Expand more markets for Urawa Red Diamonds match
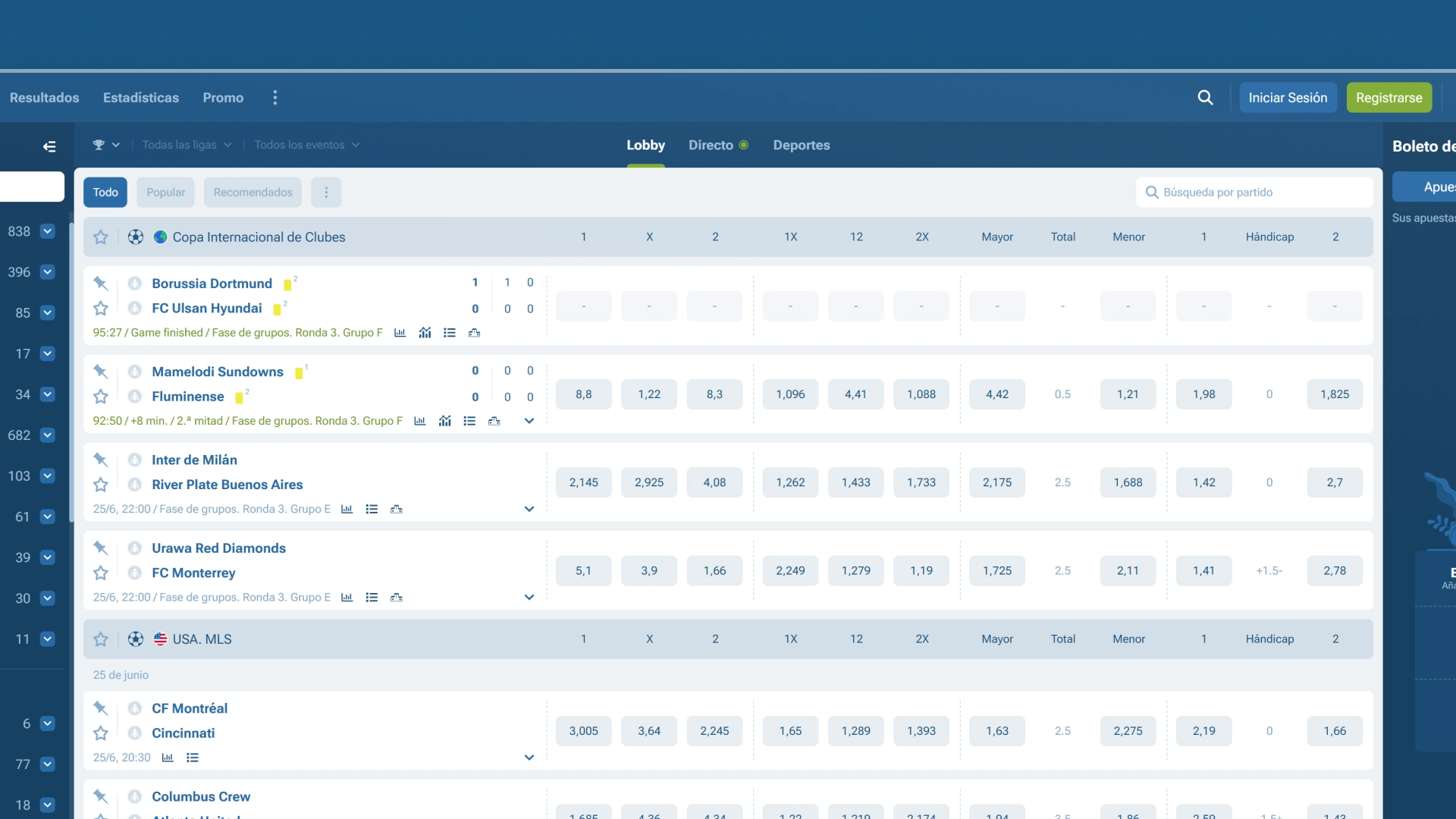The height and width of the screenshot is (819, 1456). (529, 598)
